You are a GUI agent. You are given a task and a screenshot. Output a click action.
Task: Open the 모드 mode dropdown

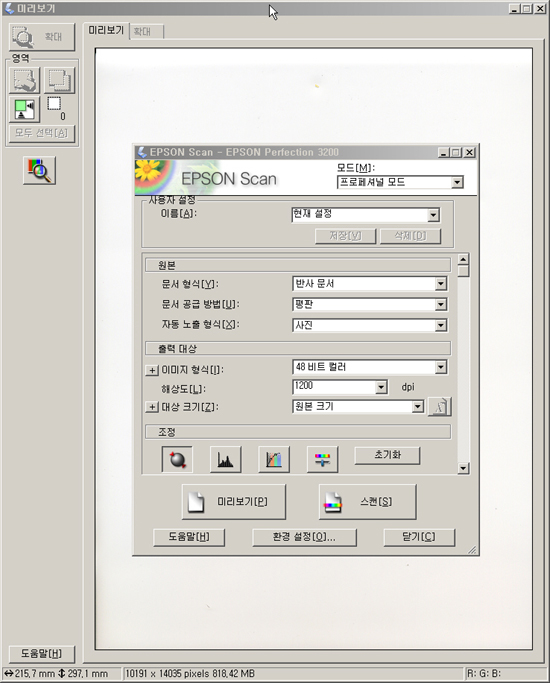click(x=400, y=182)
